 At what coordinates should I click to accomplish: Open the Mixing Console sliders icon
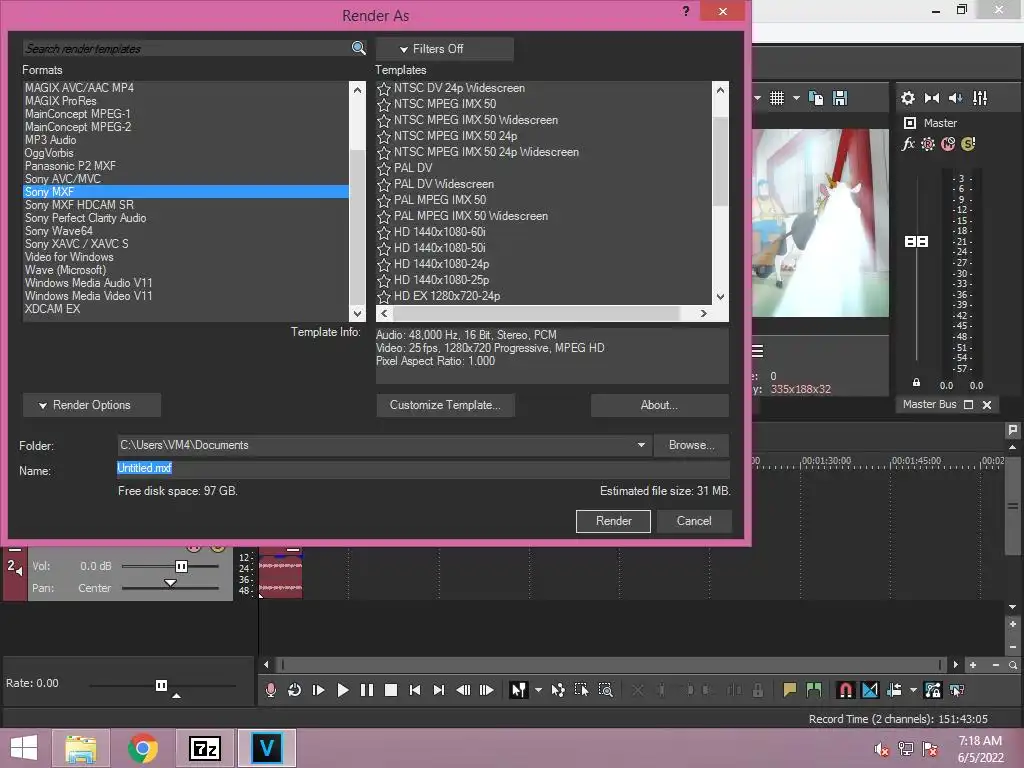point(980,98)
